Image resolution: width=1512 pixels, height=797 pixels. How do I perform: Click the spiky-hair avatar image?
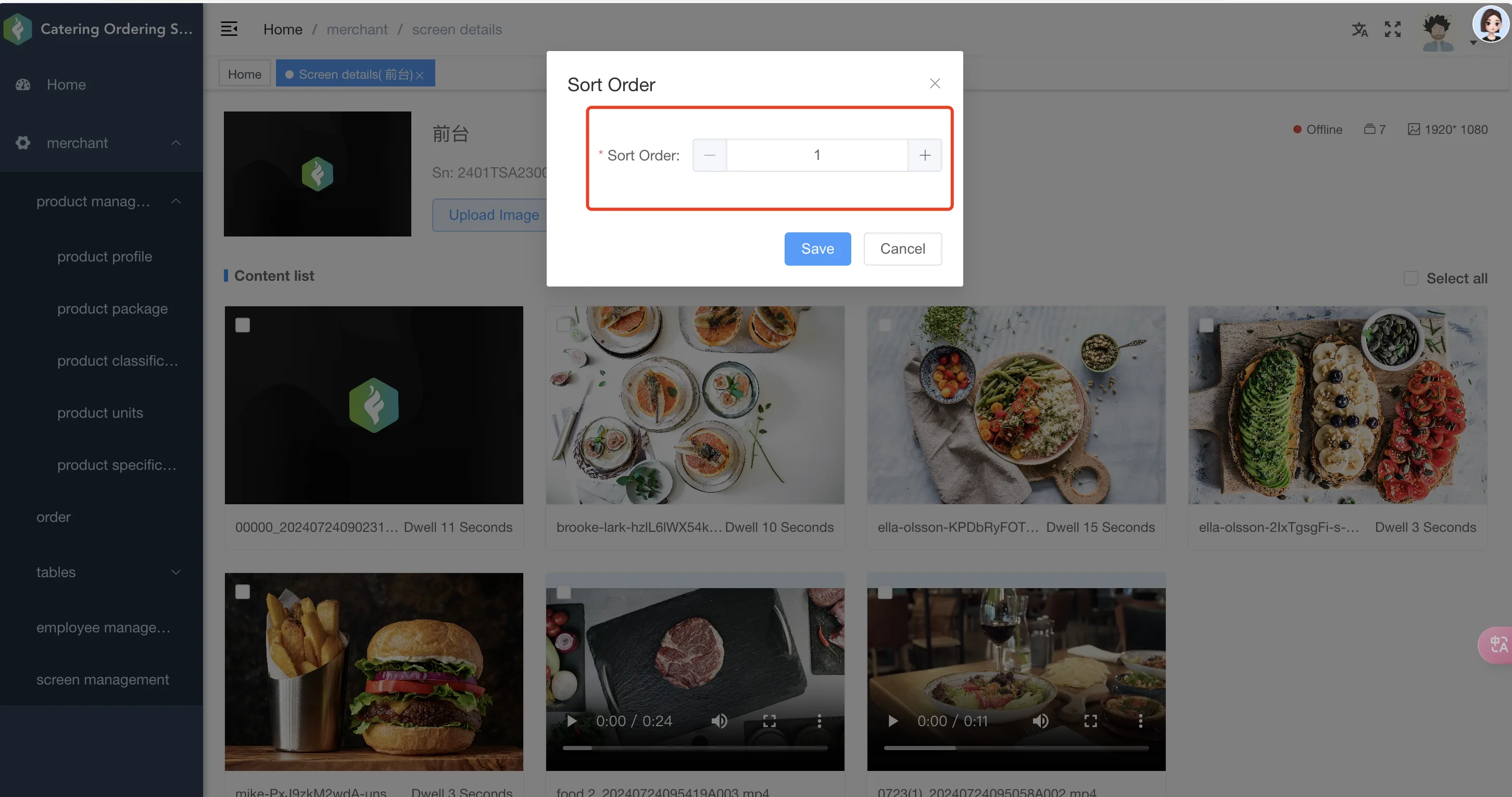pos(1437,32)
